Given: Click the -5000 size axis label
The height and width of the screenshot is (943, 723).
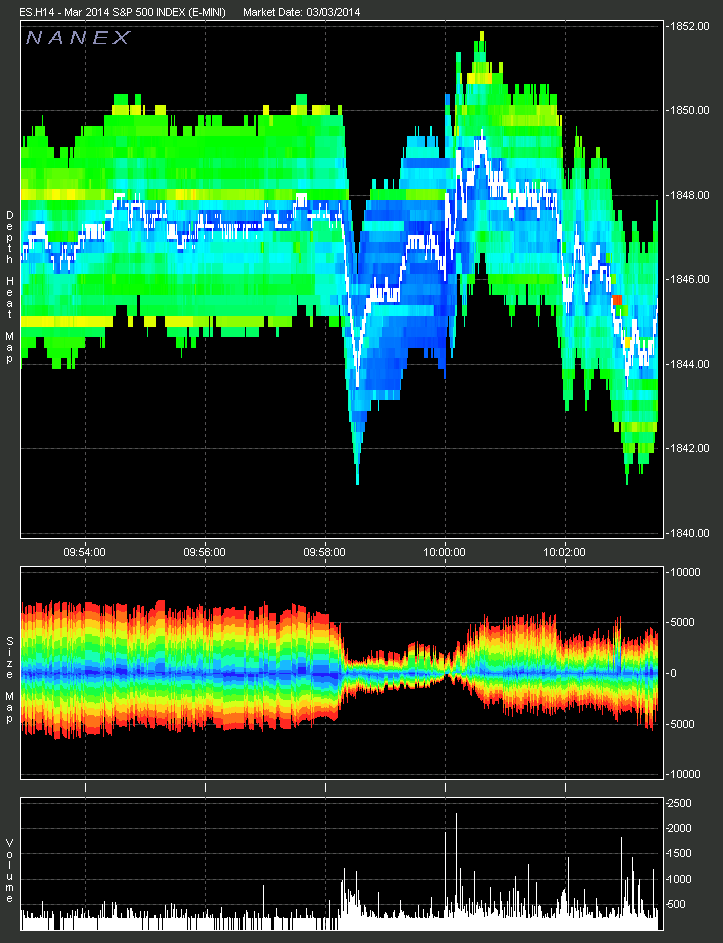Looking at the screenshot, I should (682, 724).
